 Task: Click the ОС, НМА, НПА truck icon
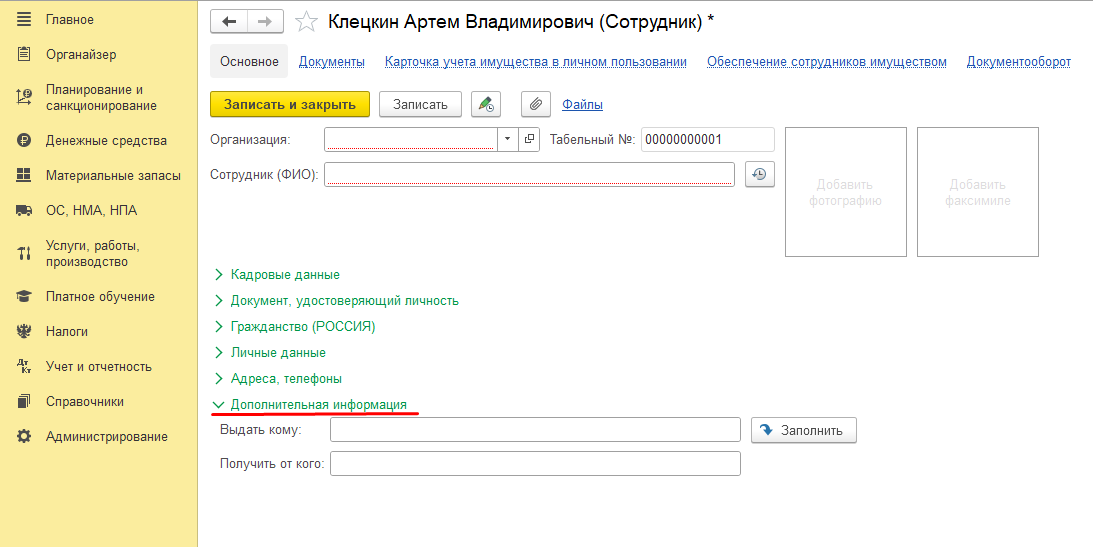click(24, 210)
